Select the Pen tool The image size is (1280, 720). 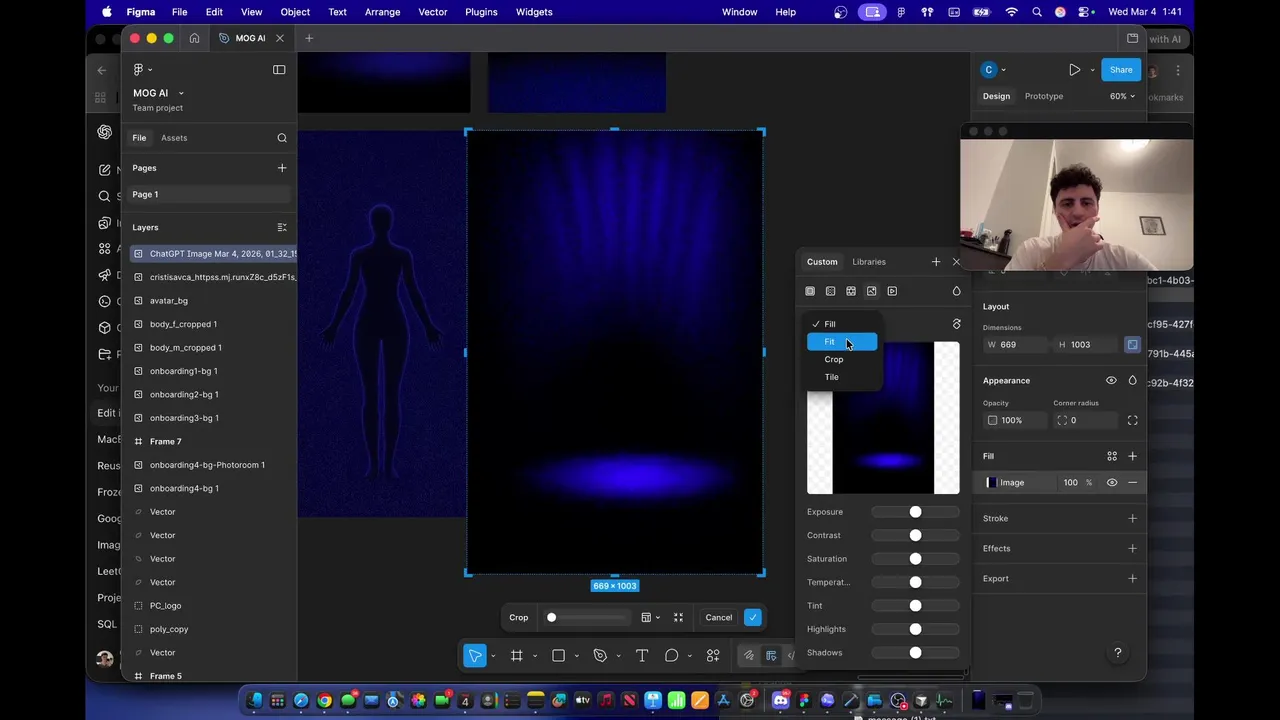(600, 656)
